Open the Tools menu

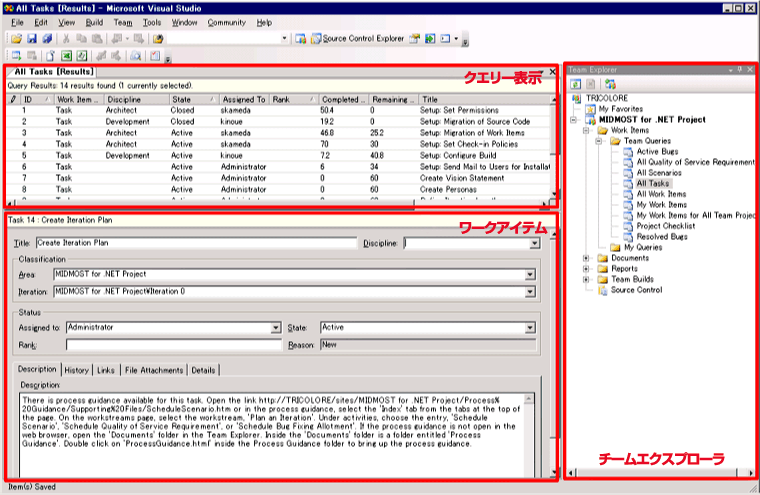pyautogui.click(x=152, y=22)
